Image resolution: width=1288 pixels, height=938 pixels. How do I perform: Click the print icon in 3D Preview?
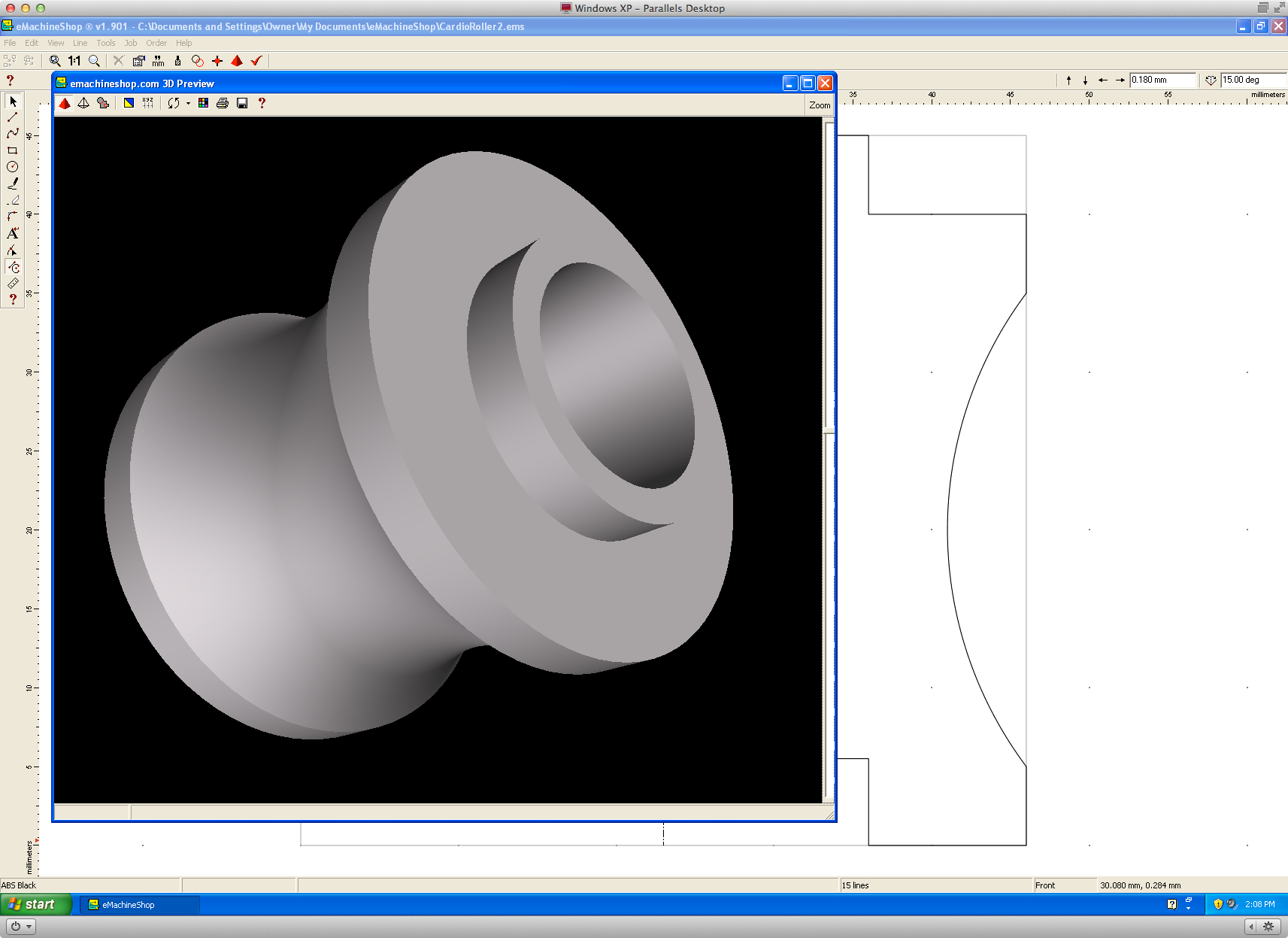[223, 104]
